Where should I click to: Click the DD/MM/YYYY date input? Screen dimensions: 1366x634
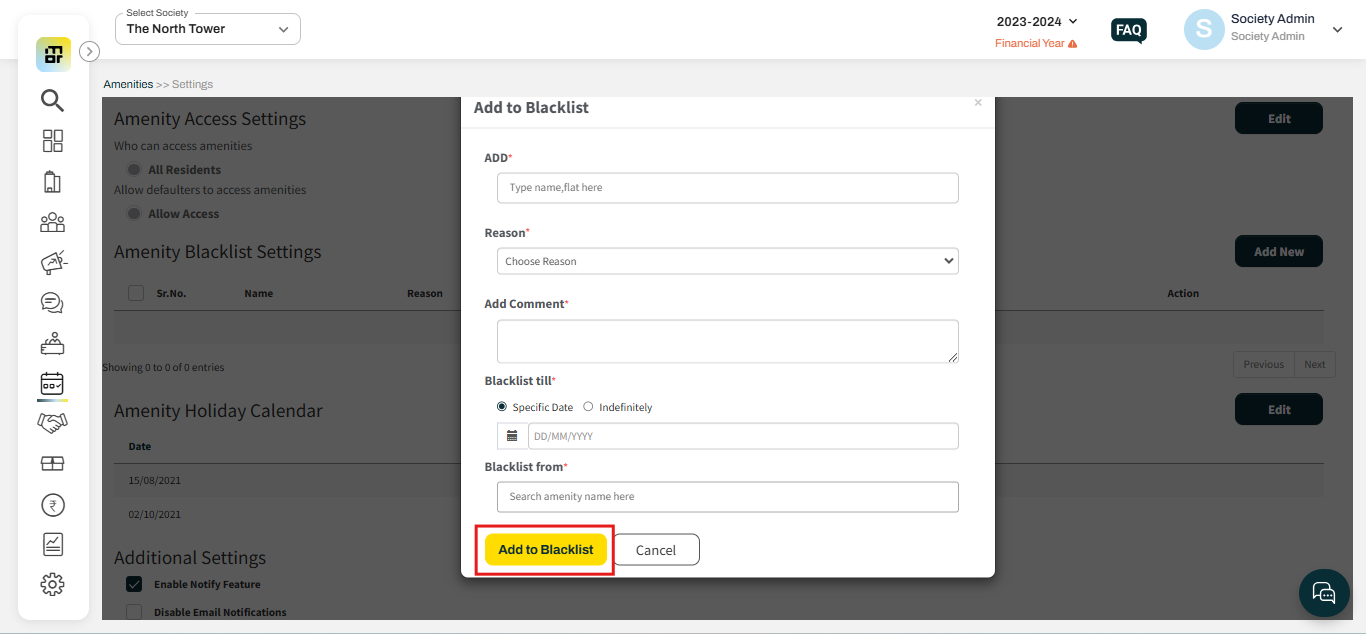743,436
